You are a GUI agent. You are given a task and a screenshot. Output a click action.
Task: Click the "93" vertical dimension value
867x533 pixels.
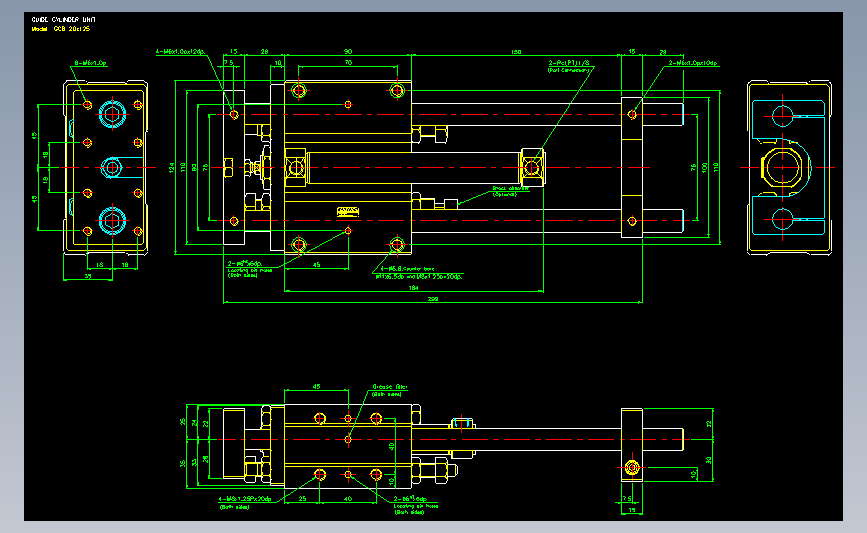(194, 167)
